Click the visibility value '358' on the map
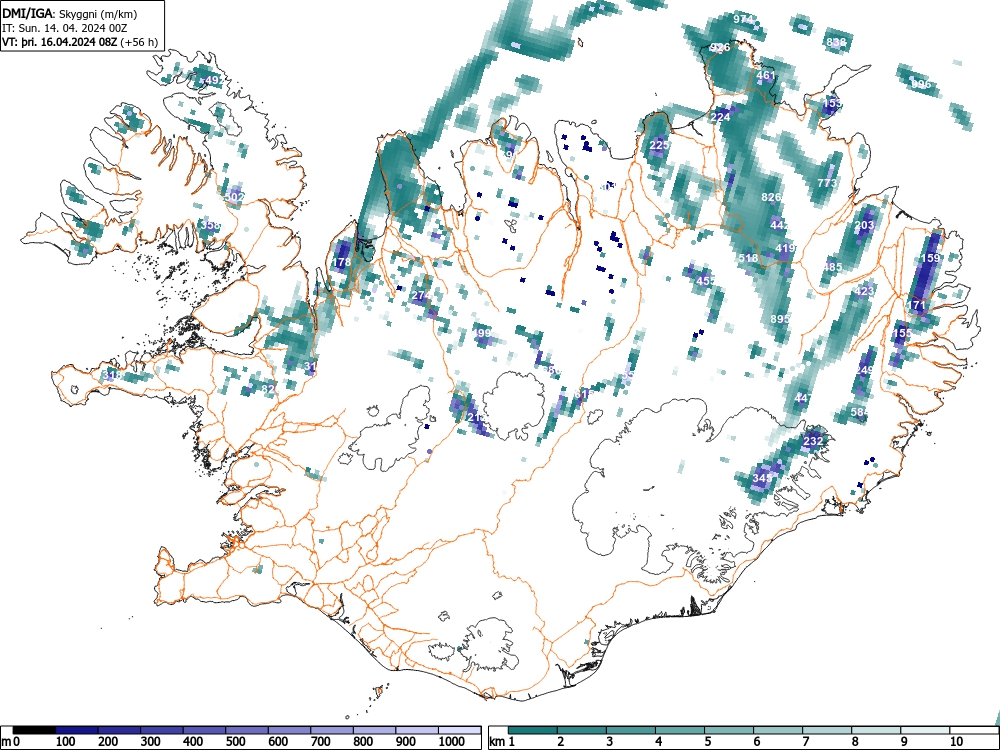Viewport: 1000px width, 750px height. click(210, 224)
